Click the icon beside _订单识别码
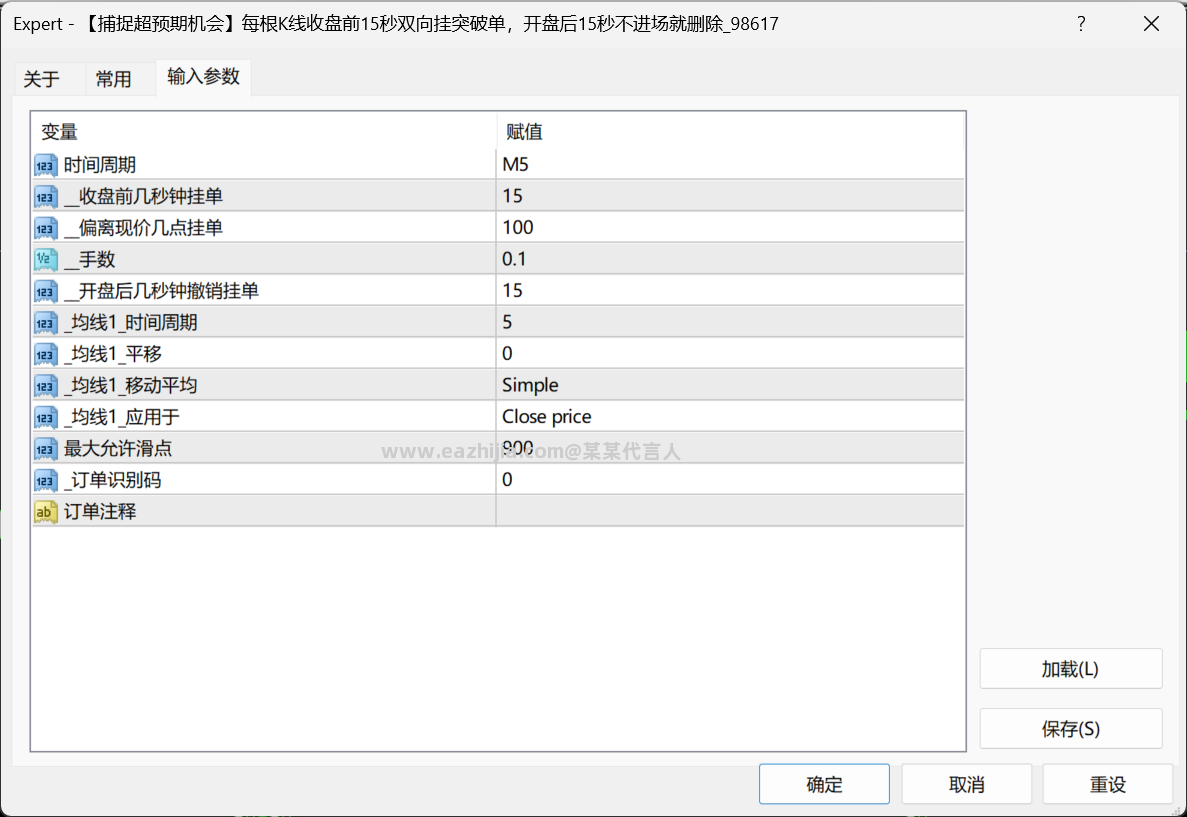Viewport: 1187px width, 817px height. coord(45,481)
